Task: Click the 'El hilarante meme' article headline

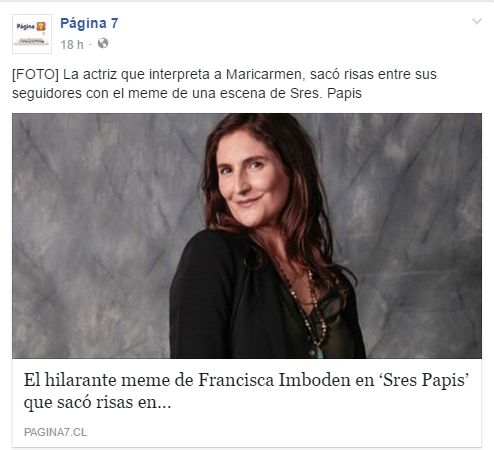Action: [246, 391]
